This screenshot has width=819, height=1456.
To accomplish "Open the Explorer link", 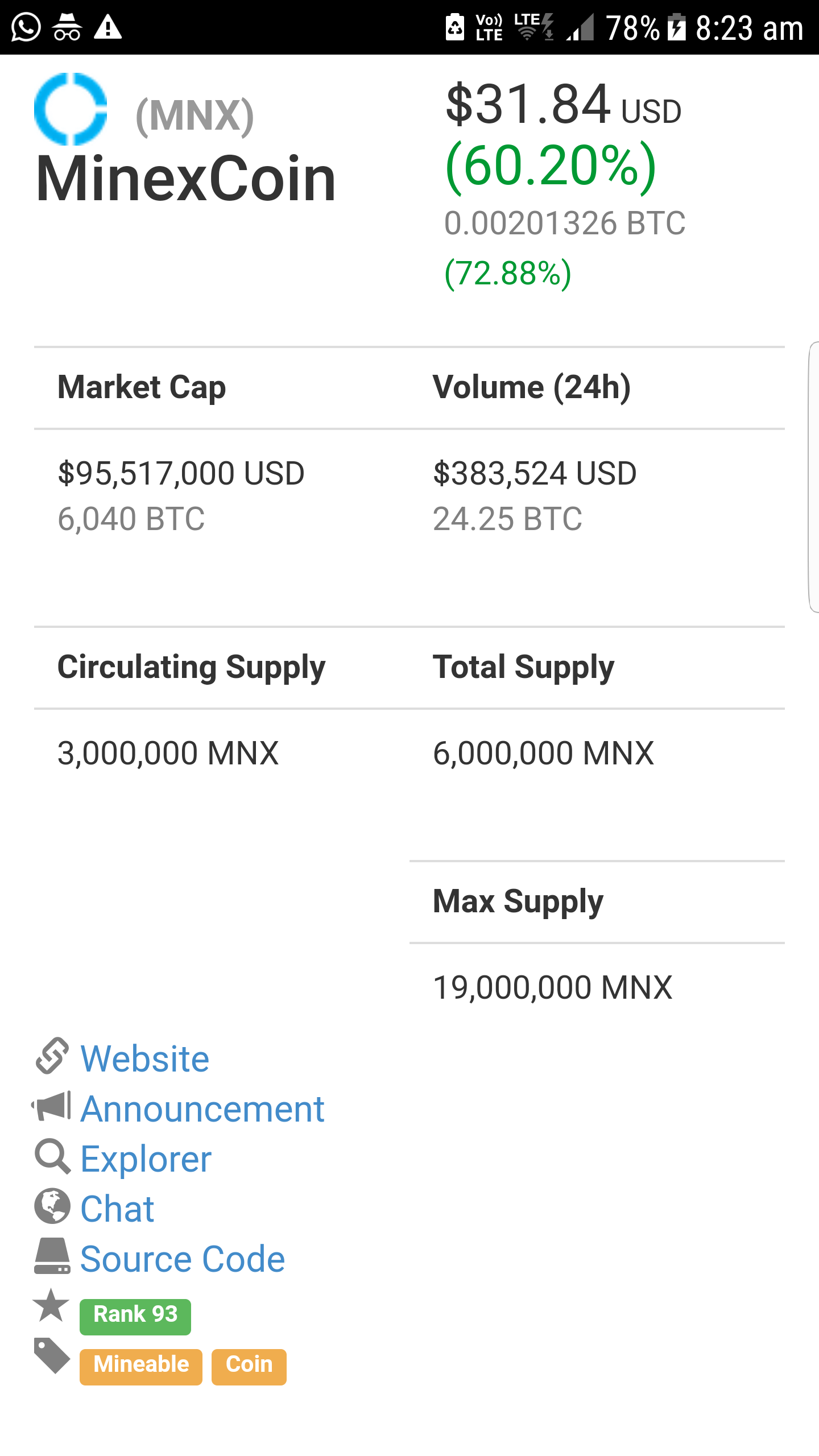I will tap(146, 1159).
